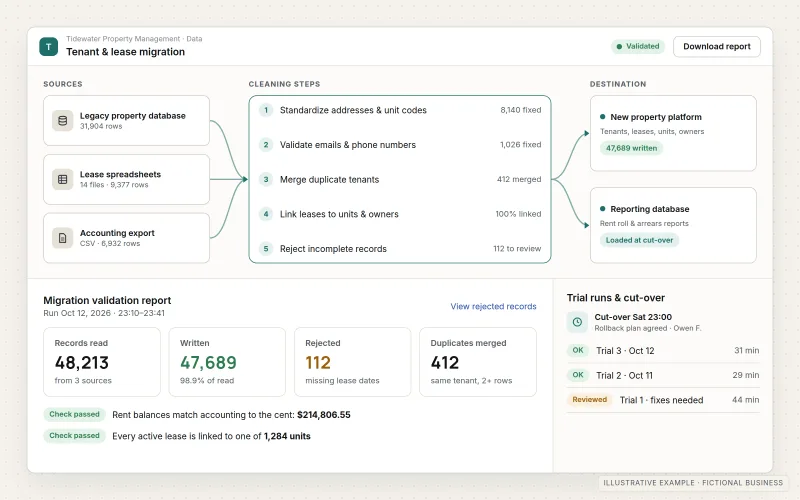Click Tenants, leases, units, owners subtitle
This screenshot has width=800, height=500.
[x=652, y=132]
